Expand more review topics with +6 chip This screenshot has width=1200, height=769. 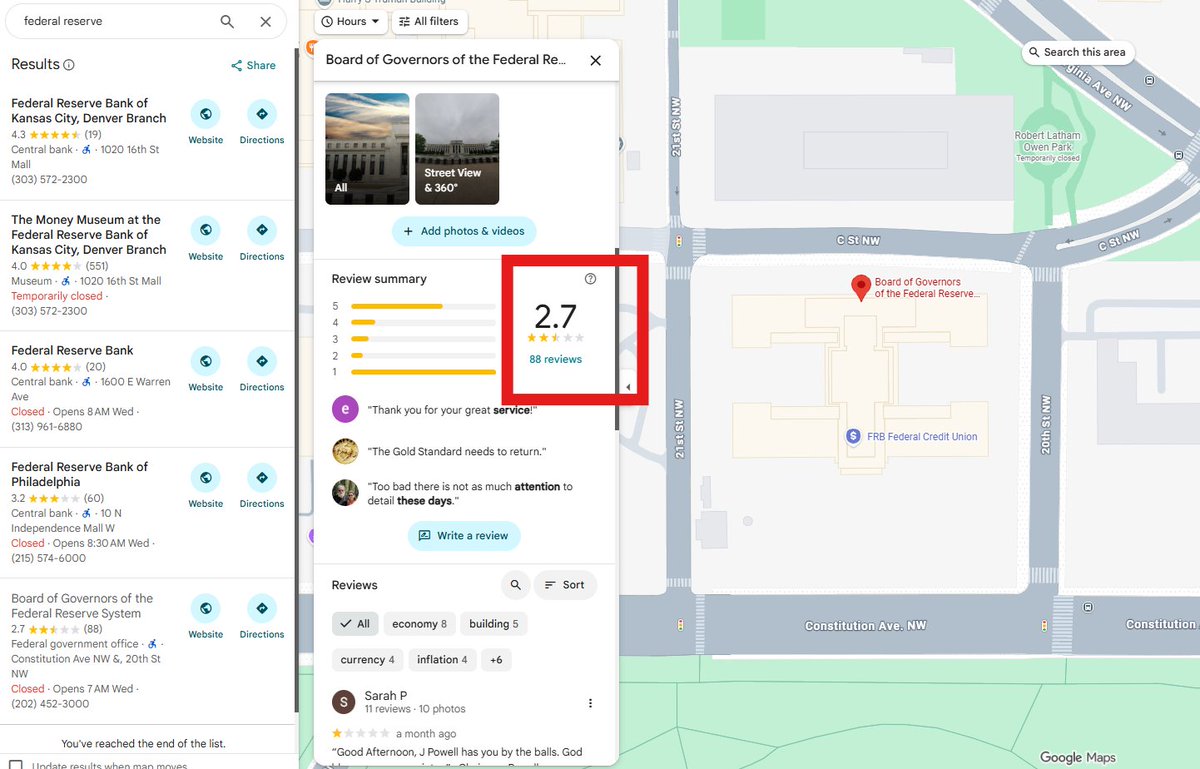497,660
